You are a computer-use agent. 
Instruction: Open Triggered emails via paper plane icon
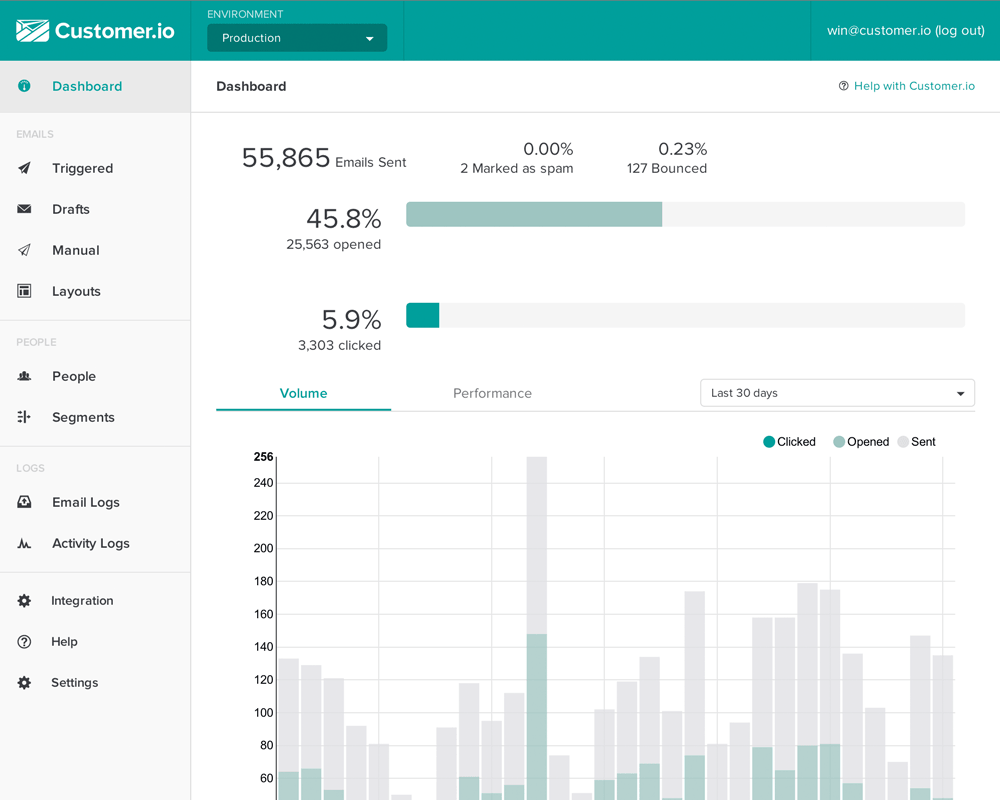tap(24, 168)
